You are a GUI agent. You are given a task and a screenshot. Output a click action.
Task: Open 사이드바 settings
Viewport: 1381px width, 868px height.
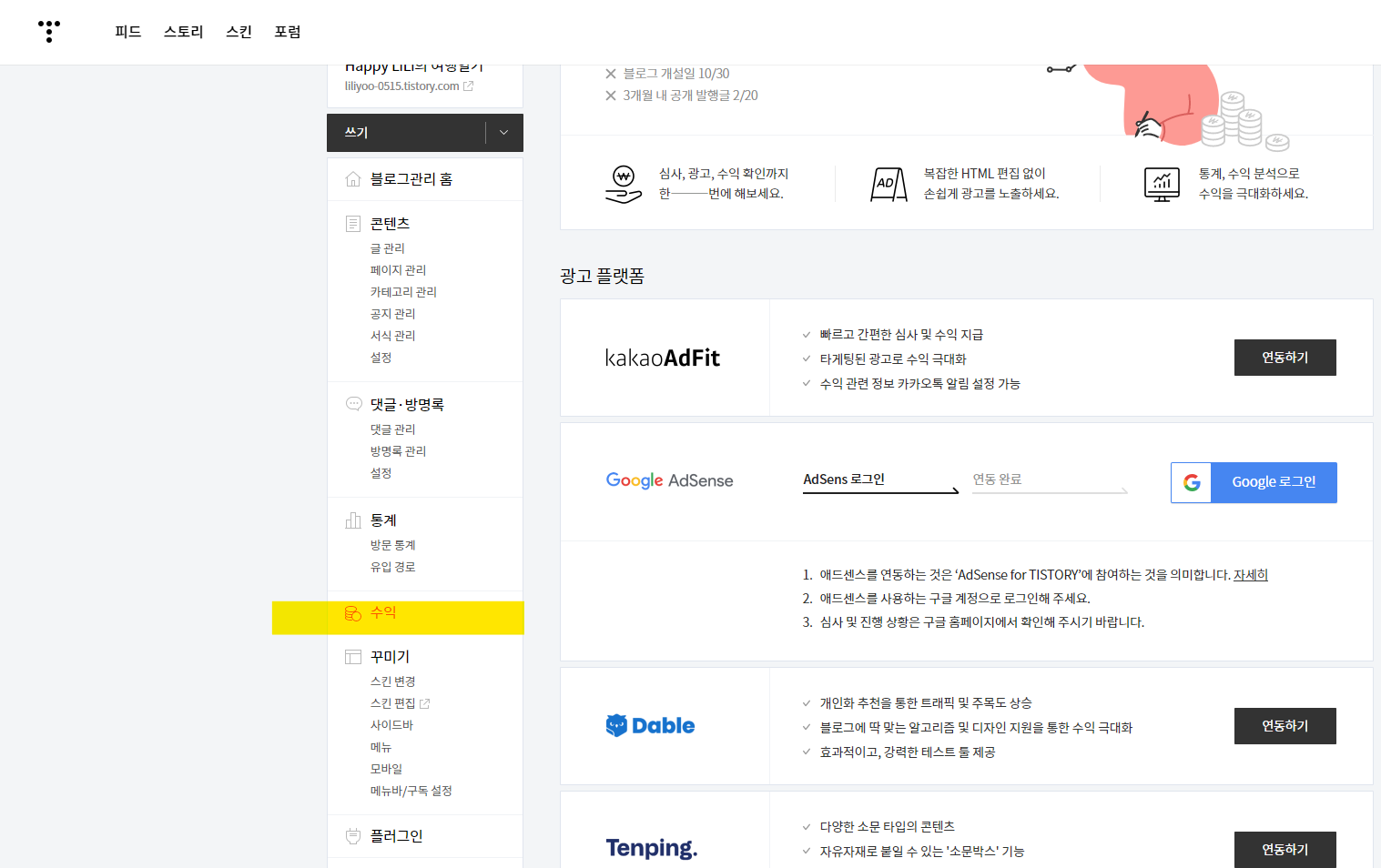pos(391,725)
